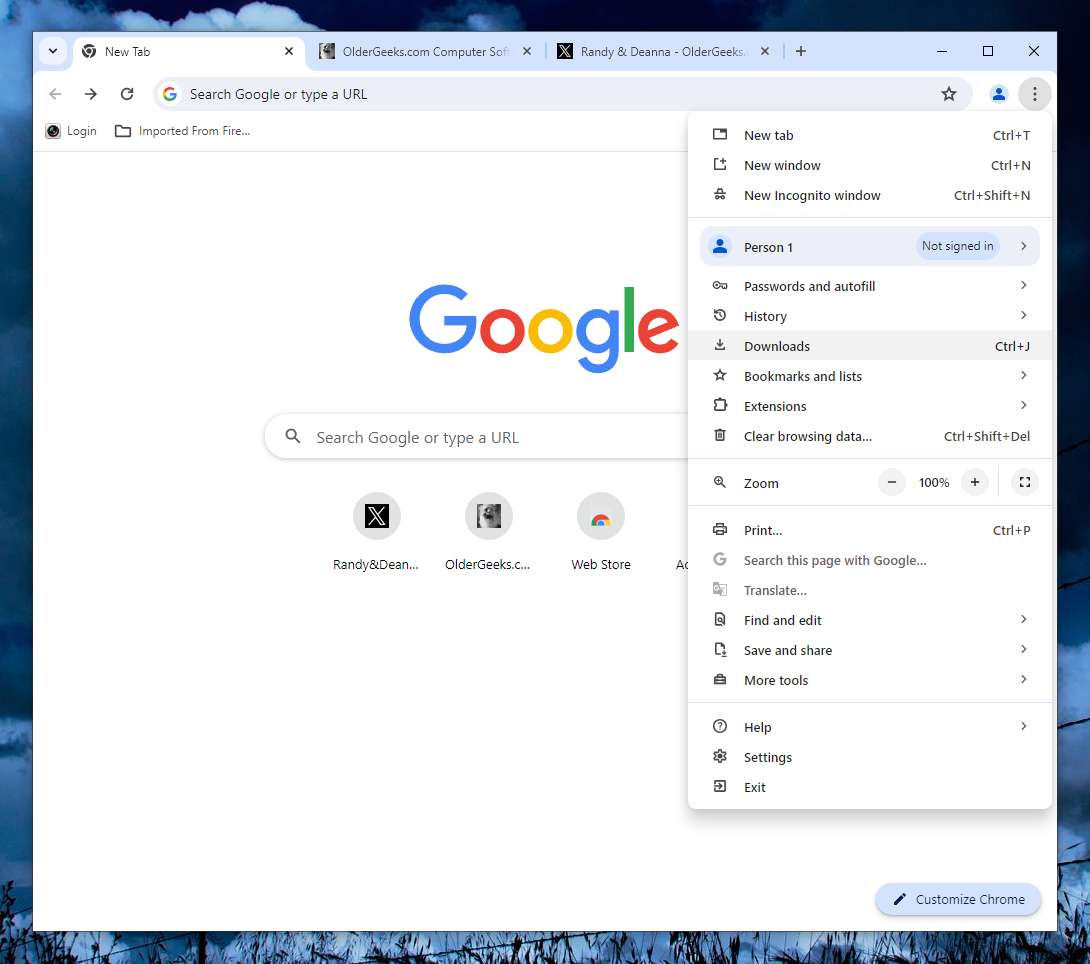Close the New Tab tab

coord(288,51)
